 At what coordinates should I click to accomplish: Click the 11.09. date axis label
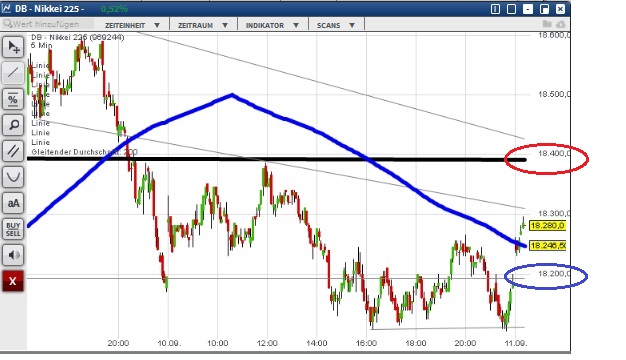click(x=515, y=343)
